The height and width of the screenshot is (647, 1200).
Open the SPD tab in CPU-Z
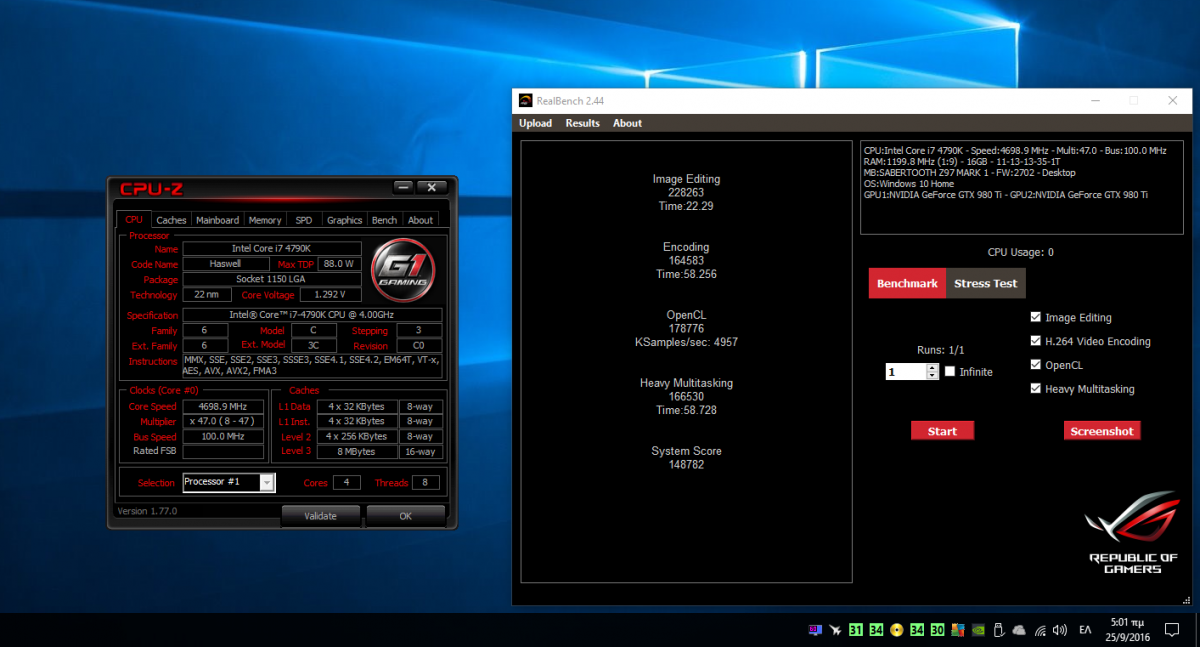304,220
